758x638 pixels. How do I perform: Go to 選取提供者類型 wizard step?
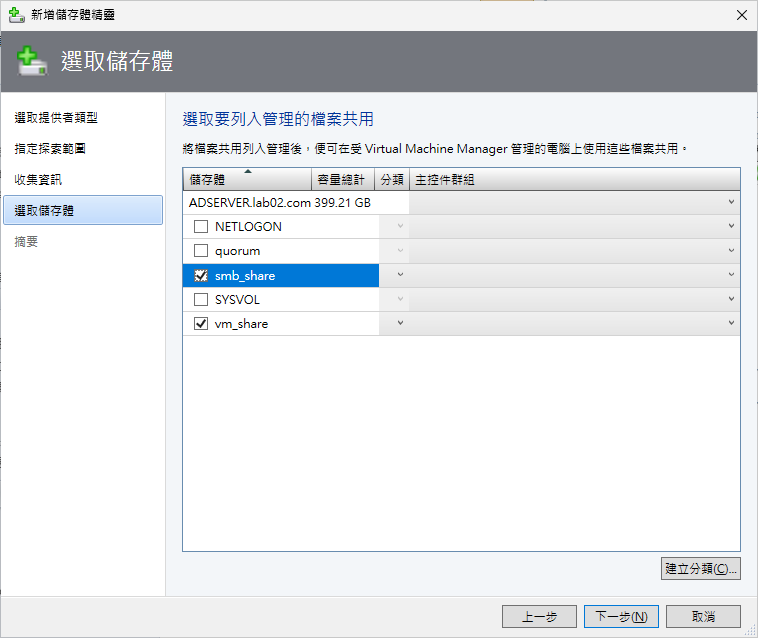[56, 118]
